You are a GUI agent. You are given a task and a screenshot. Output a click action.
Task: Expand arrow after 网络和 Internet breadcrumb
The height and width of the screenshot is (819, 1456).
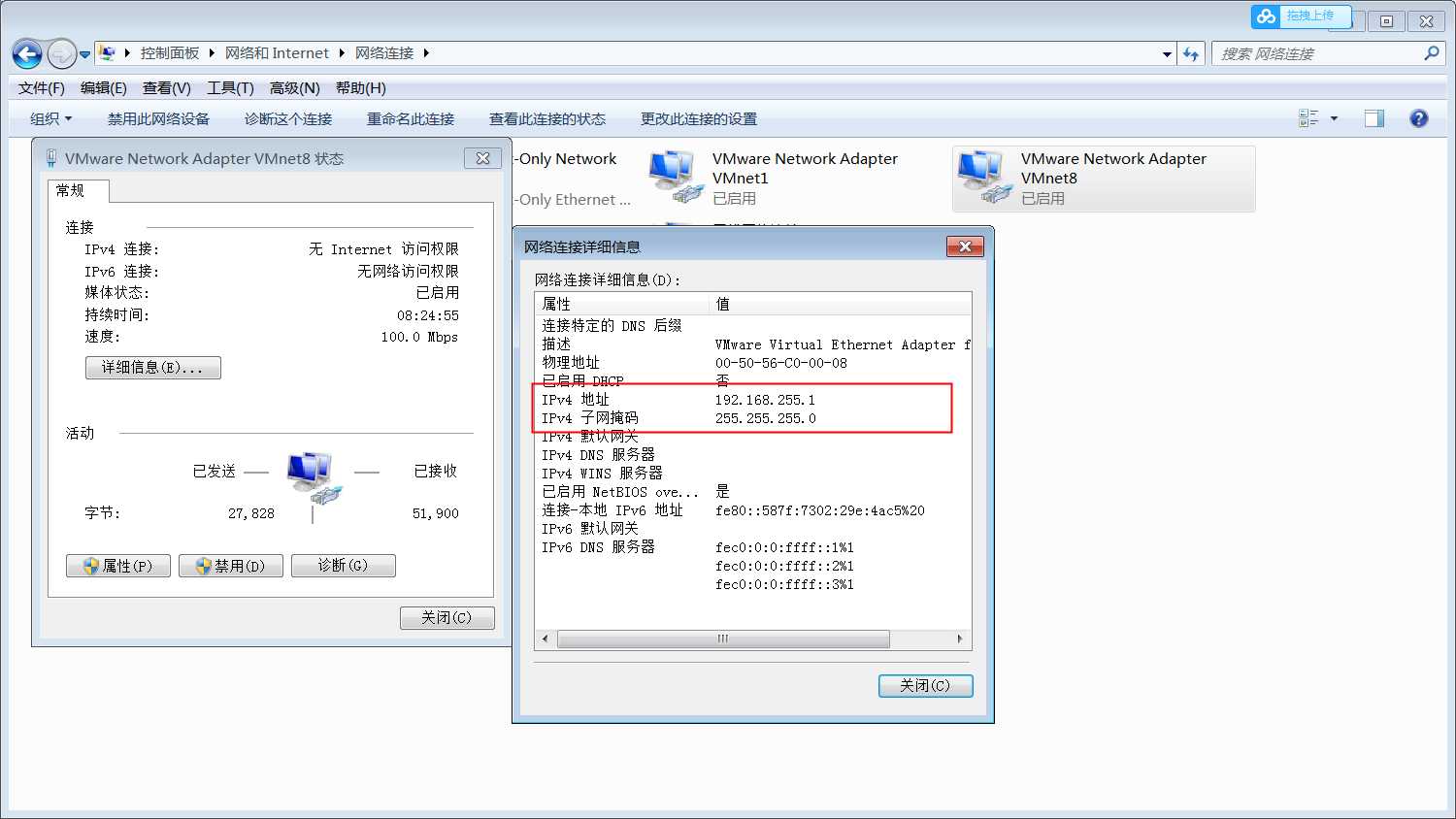coord(342,53)
